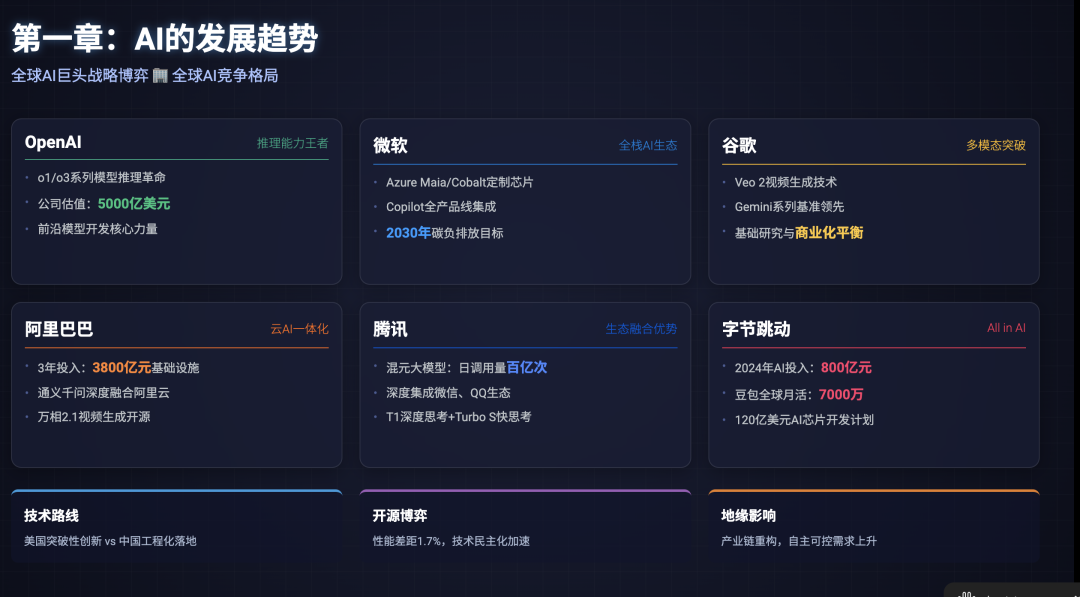Select the bullet 120亿美元AI芯片开发计划
The width and height of the screenshot is (1080, 597).
pos(804,420)
